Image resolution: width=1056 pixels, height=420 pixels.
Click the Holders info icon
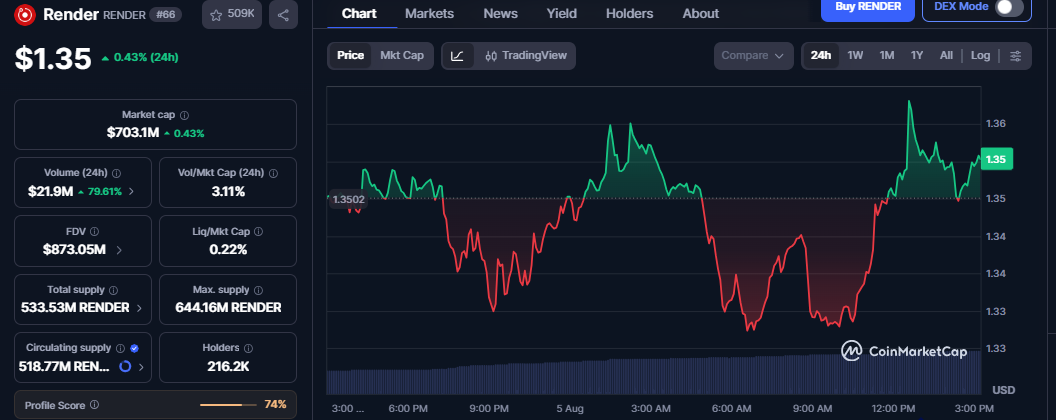coord(248,348)
